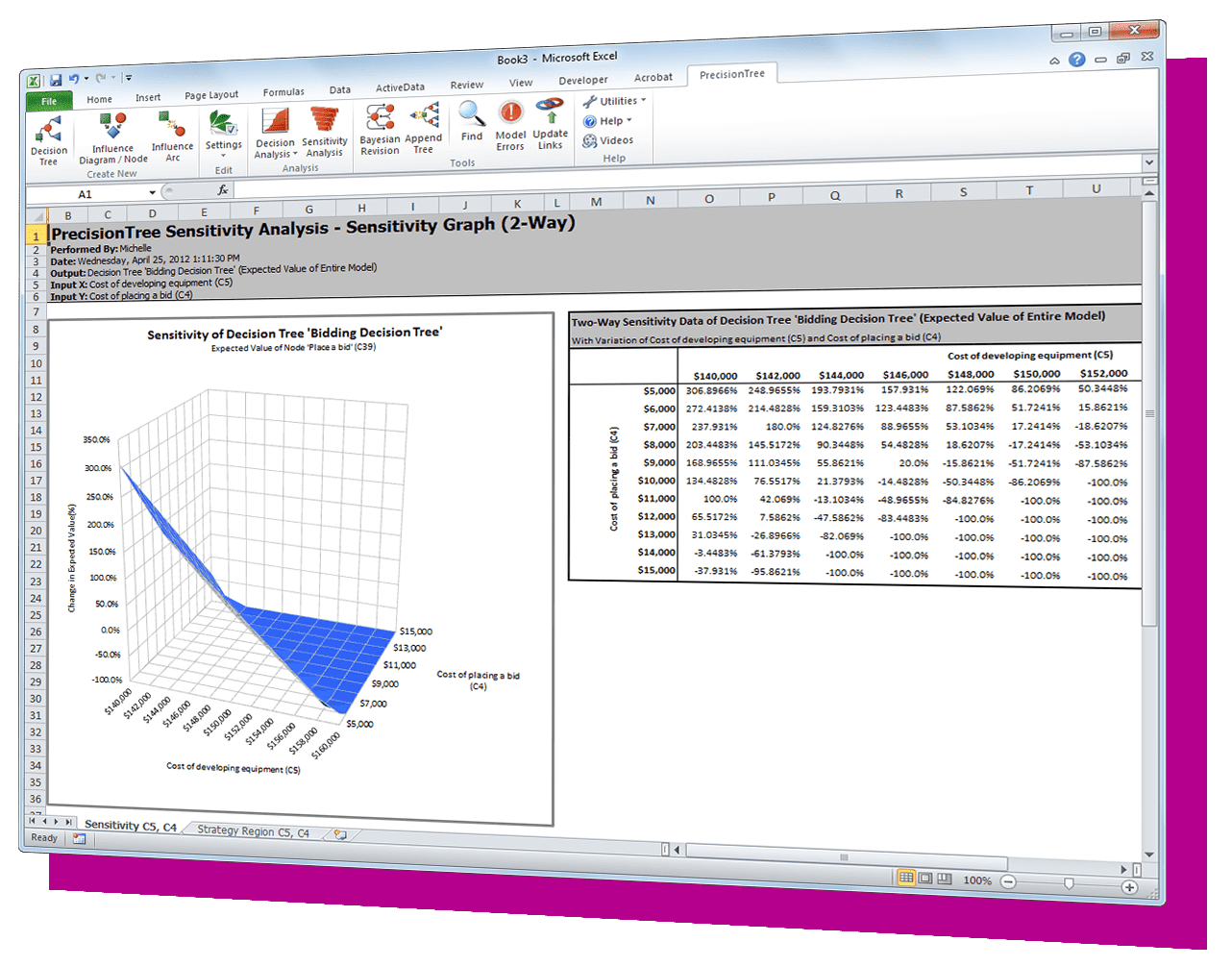Open the Find tool in ribbon
The image size is (1232, 966).
coord(472,122)
